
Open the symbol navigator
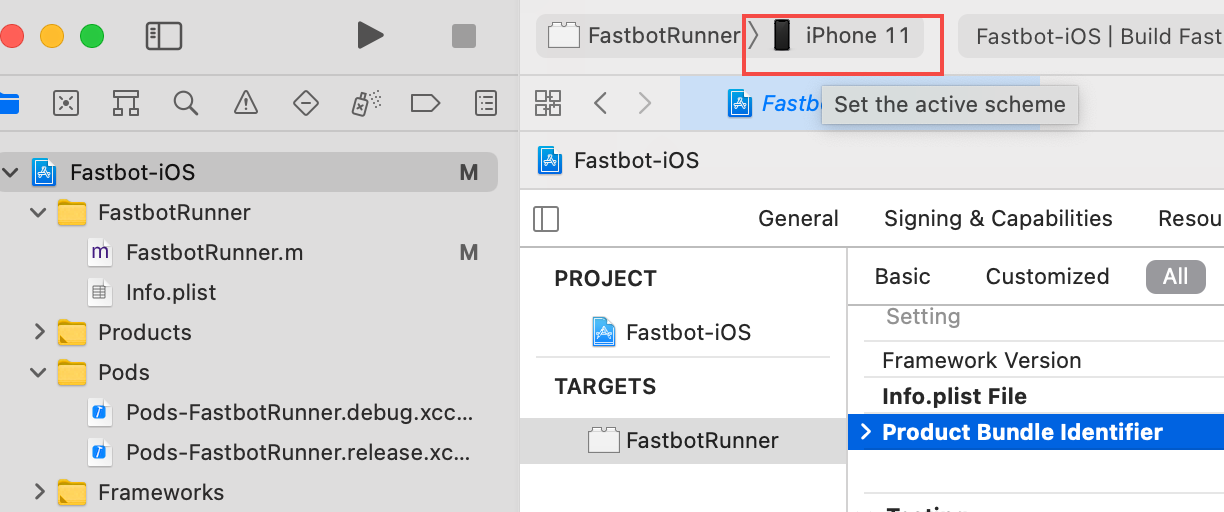(x=126, y=102)
